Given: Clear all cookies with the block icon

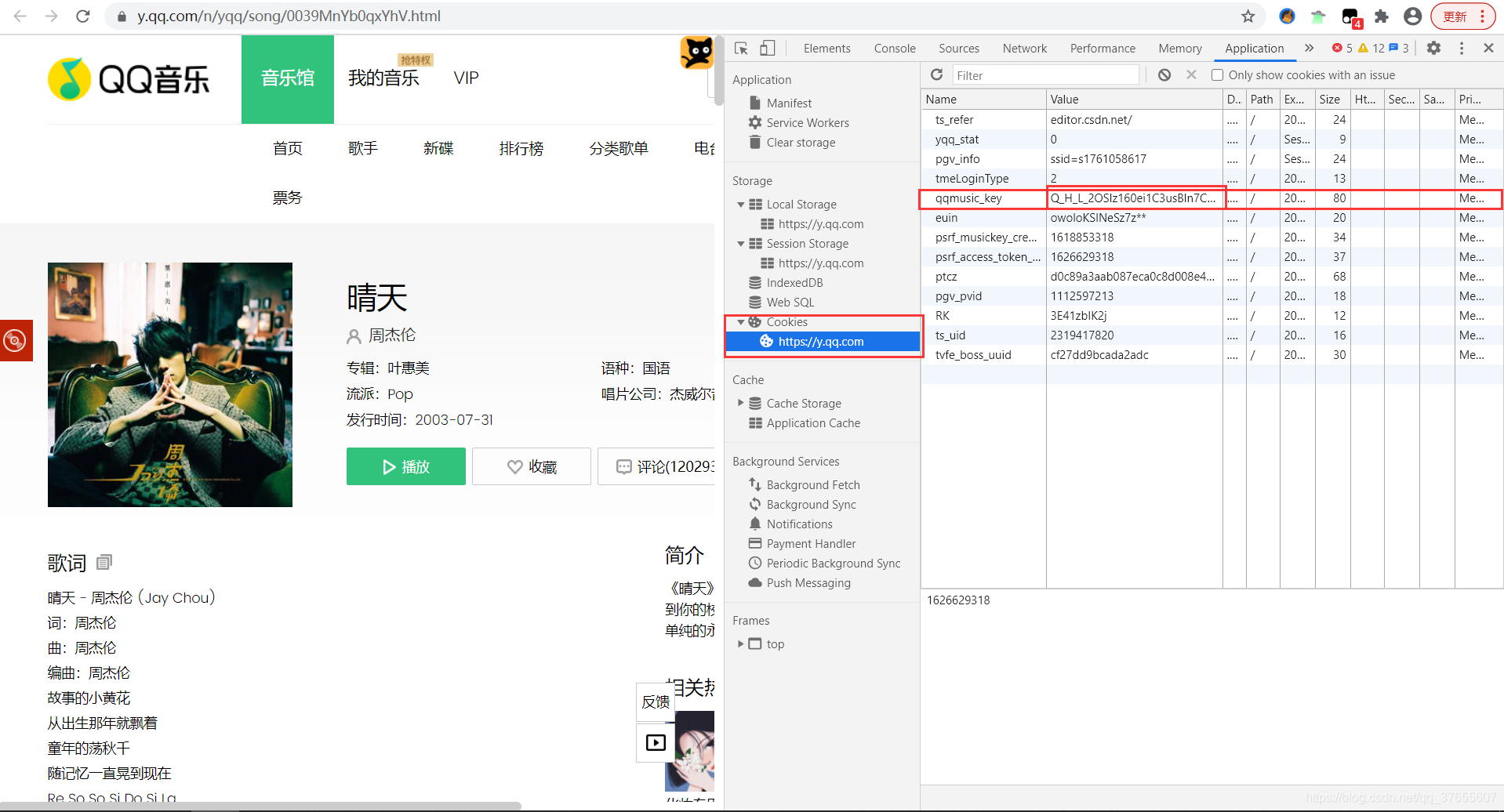Looking at the screenshot, I should (1164, 74).
